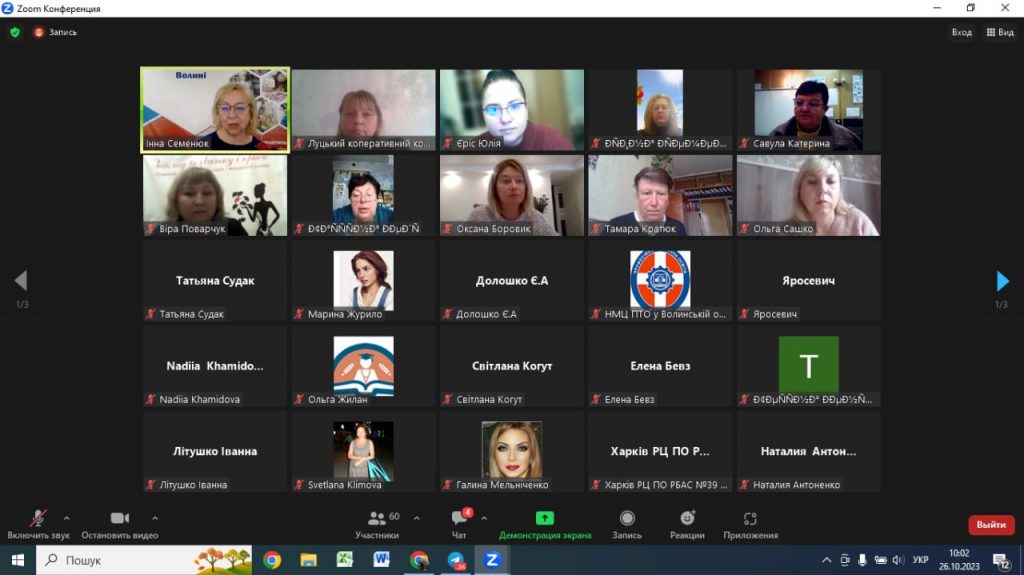Click the green encryption shield icon
Viewport: 1024px width, 575px height.
pyautogui.click(x=15, y=32)
